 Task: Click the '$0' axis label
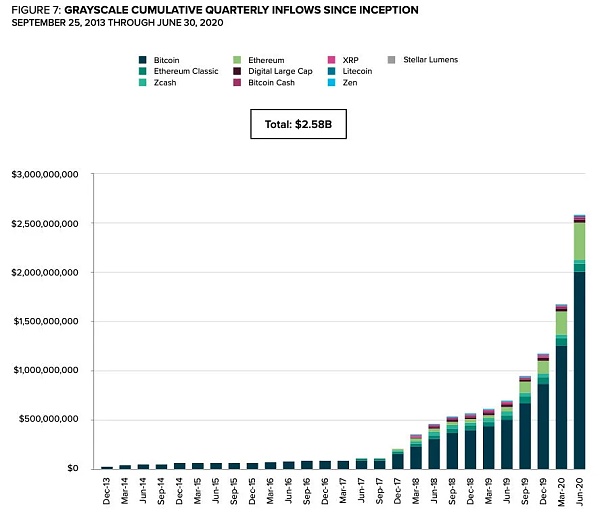click(x=73, y=468)
